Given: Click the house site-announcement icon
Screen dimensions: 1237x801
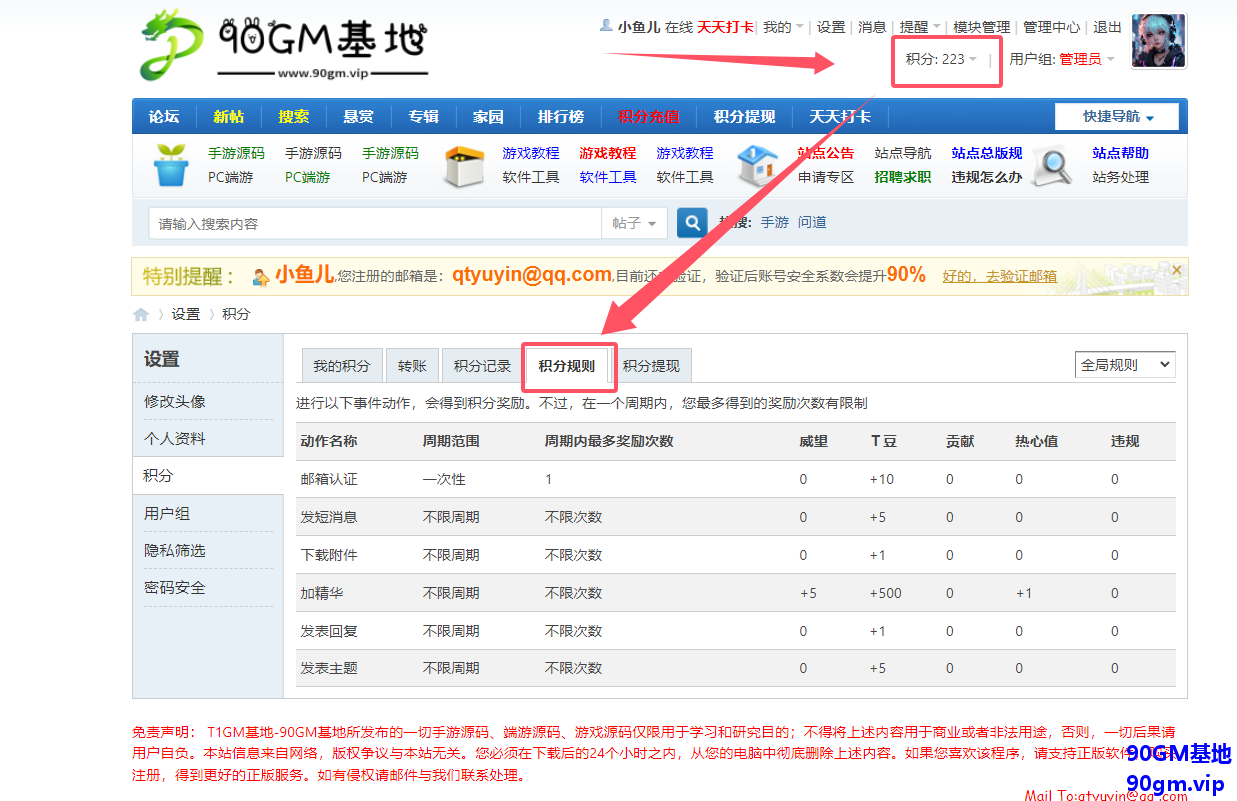Looking at the screenshot, I should coord(757,166).
